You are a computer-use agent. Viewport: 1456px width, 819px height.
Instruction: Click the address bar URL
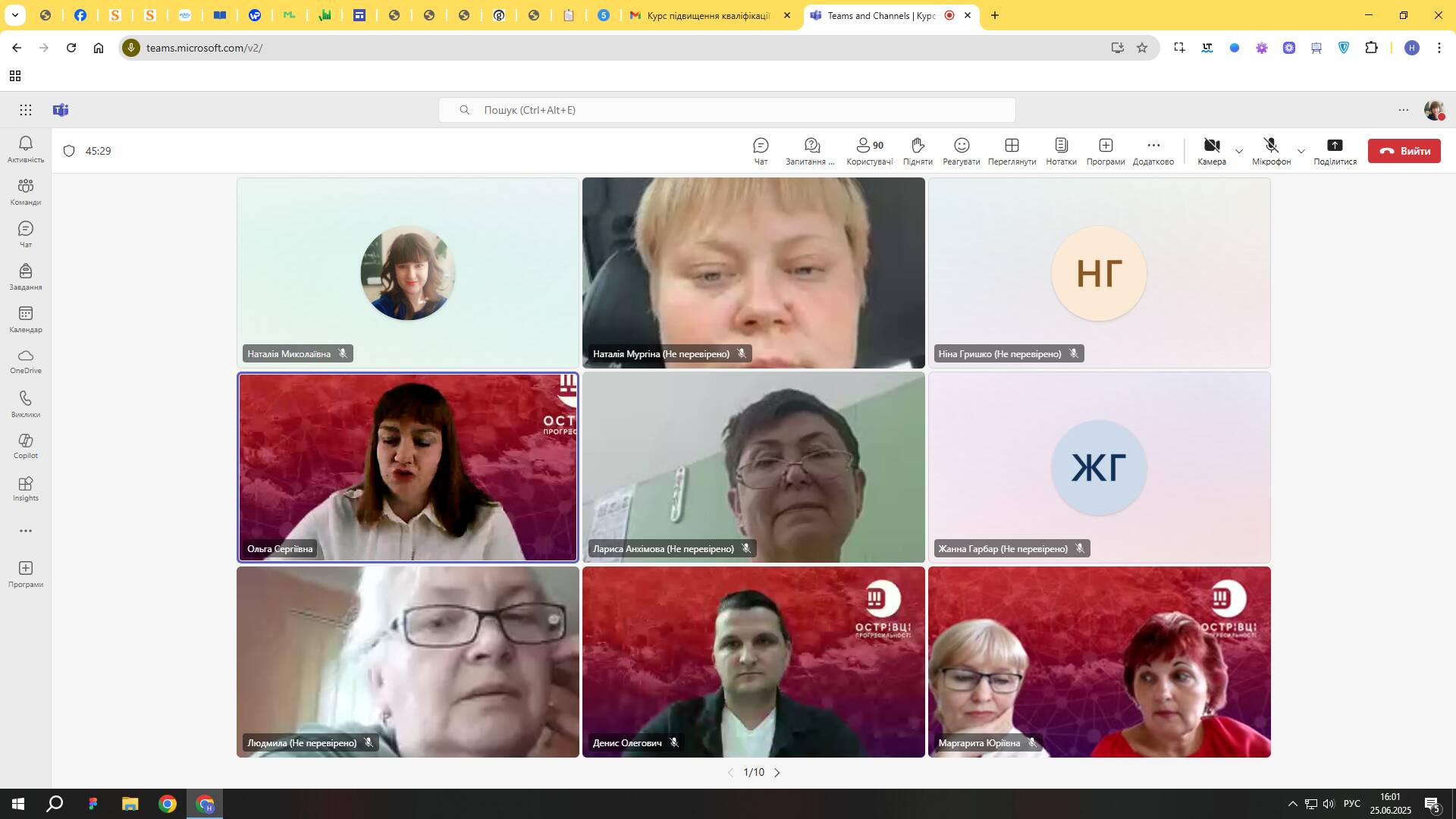coord(204,48)
